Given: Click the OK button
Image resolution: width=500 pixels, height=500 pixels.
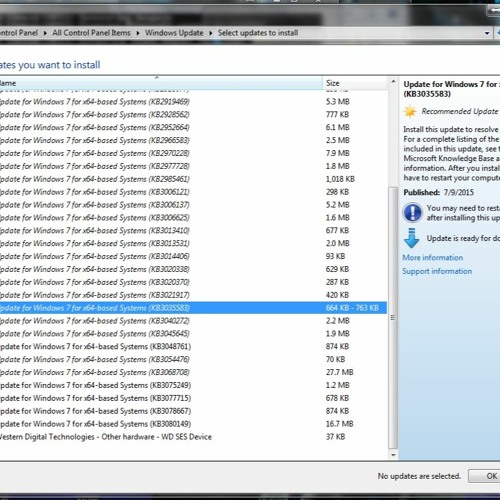Looking at the screenshot, I should click(x=484, y=476).
